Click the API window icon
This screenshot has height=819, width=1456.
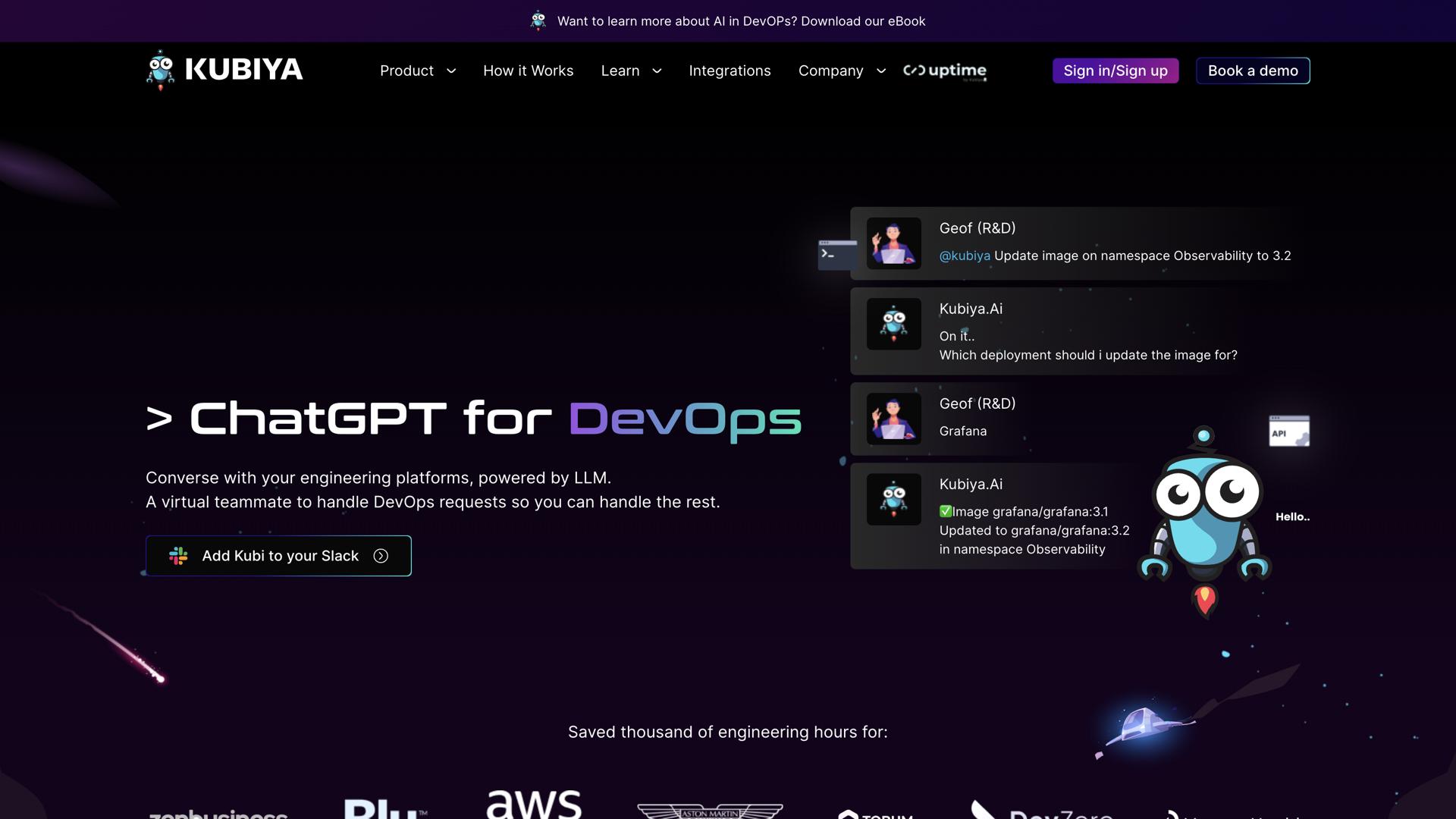pyautogui.click(x=1288, y=431)
